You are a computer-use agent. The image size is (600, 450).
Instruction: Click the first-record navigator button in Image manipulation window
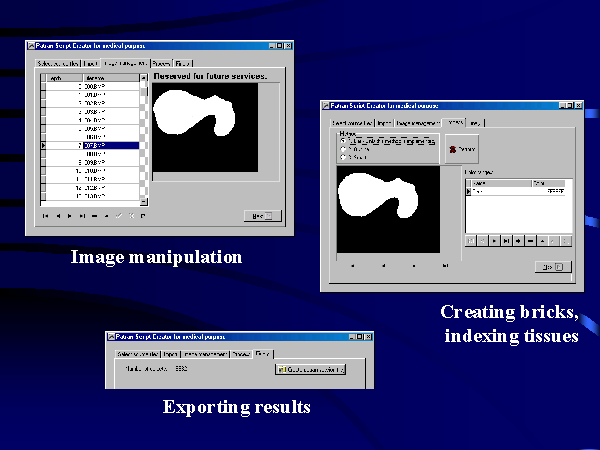click(45, 215)
